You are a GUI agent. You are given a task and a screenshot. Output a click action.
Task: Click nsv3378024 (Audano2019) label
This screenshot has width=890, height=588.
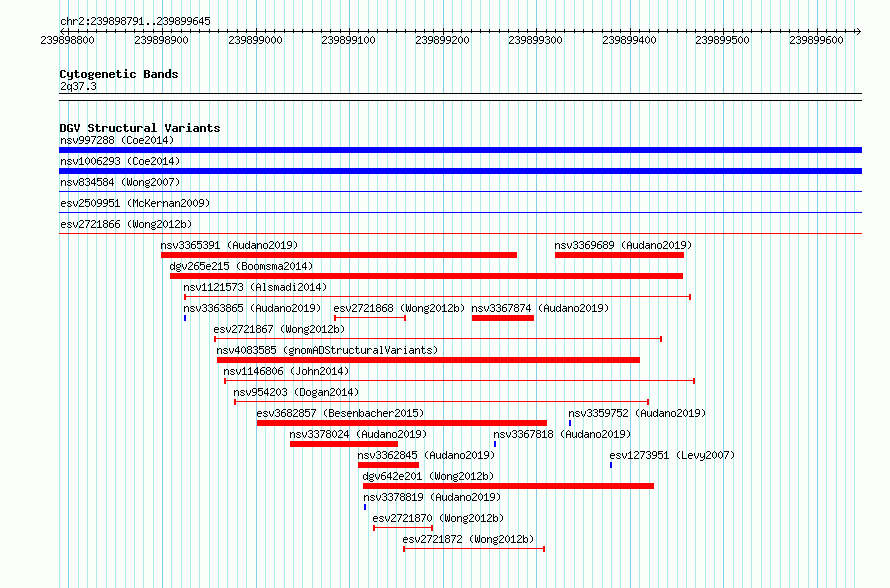pos(358,434)
